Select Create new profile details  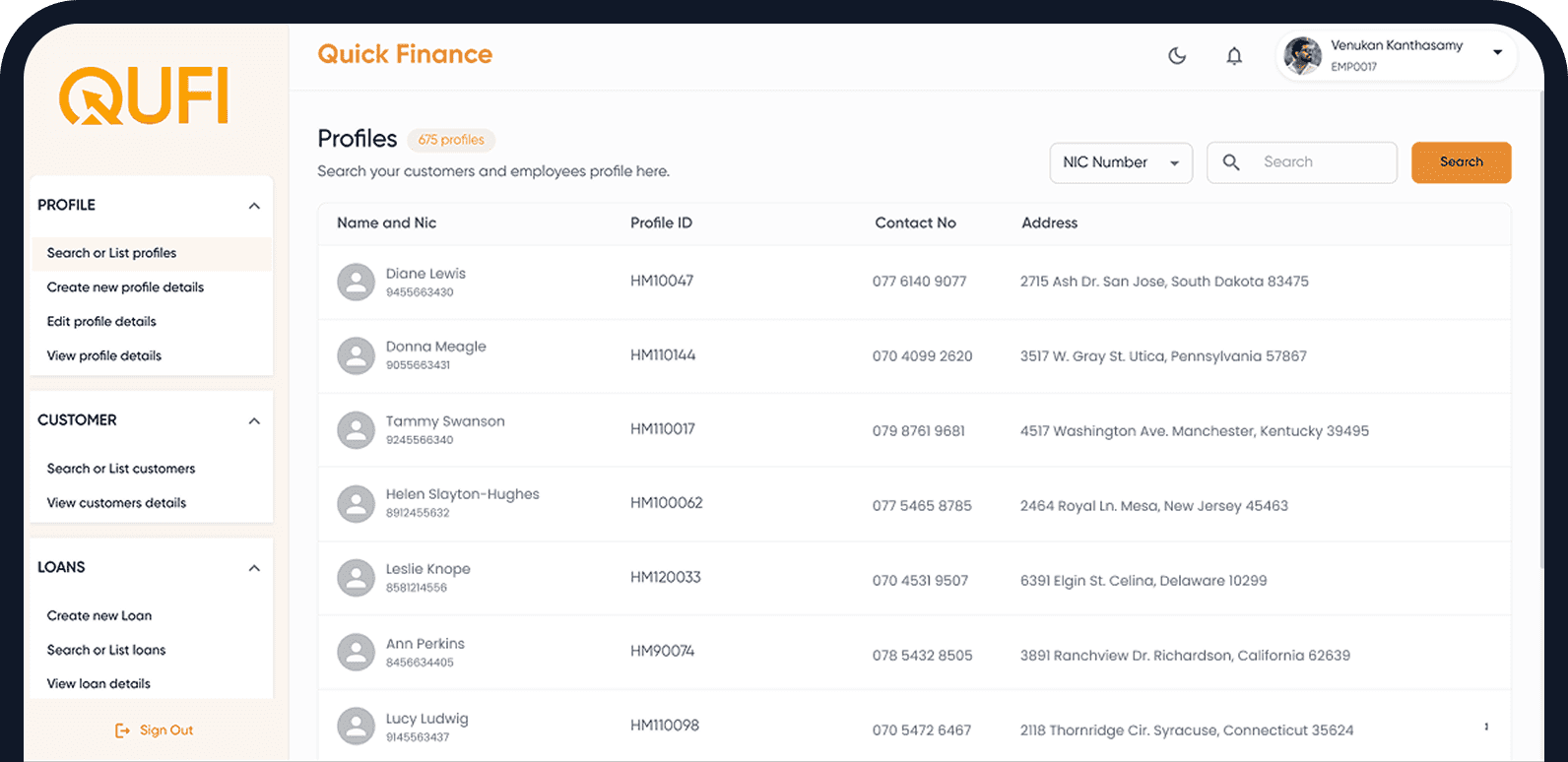(x=125, y=287)
